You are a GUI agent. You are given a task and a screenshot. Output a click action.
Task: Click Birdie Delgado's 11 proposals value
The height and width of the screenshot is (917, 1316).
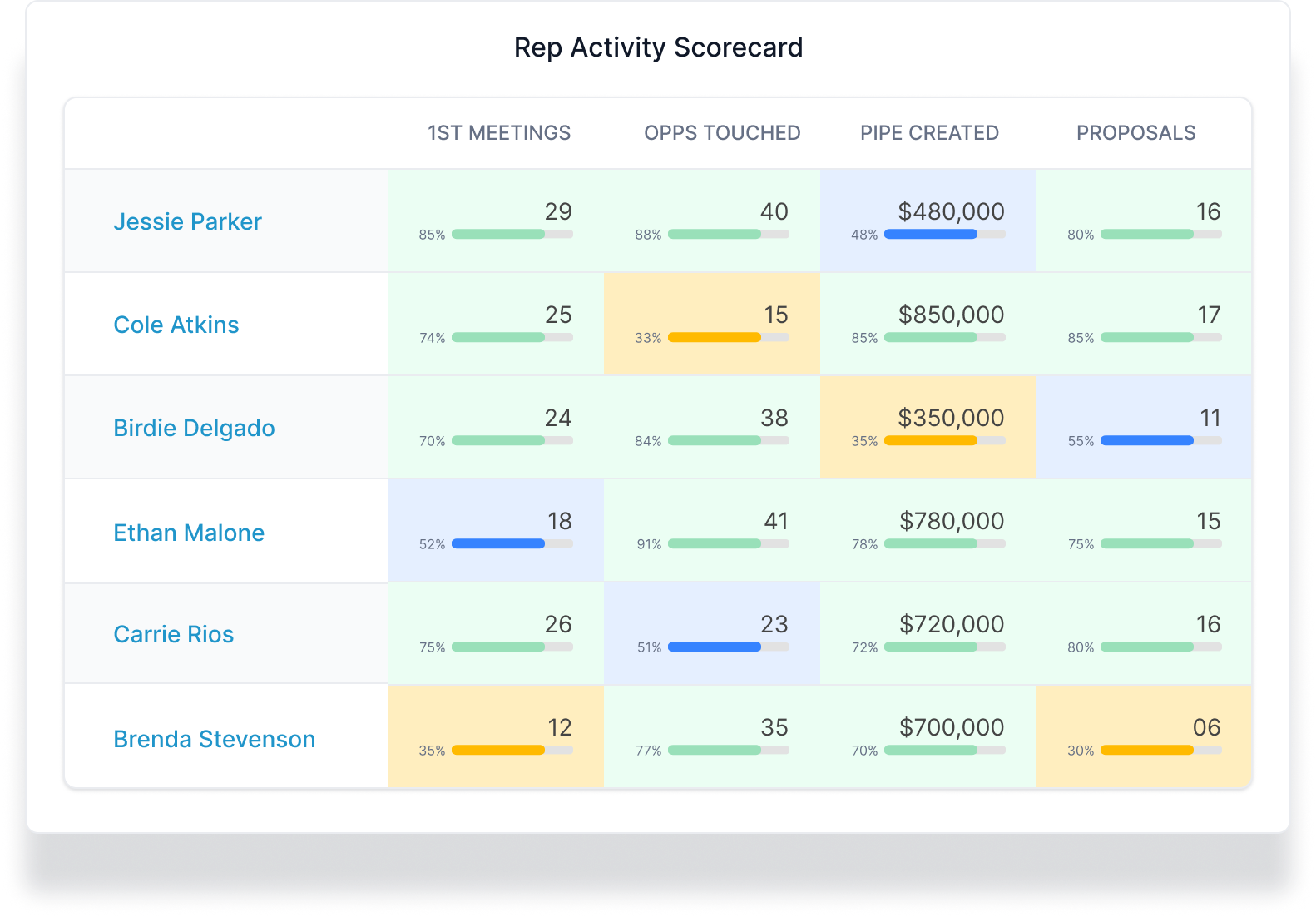point(1210,419)
